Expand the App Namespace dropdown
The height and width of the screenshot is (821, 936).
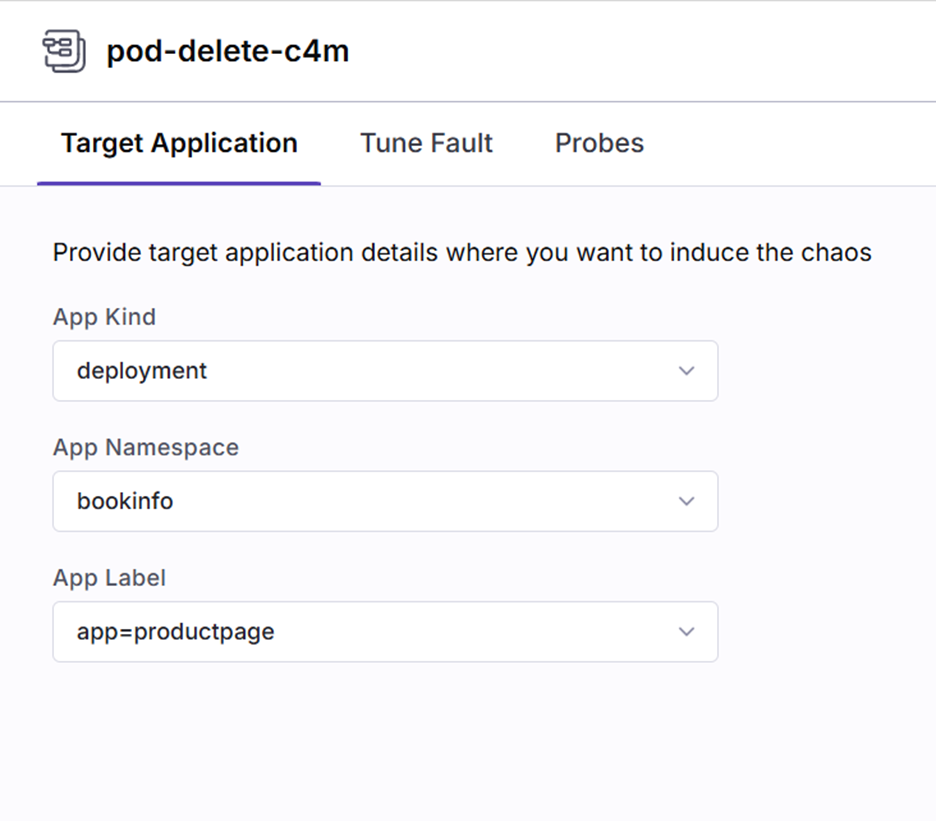click(x=385, y=501)
